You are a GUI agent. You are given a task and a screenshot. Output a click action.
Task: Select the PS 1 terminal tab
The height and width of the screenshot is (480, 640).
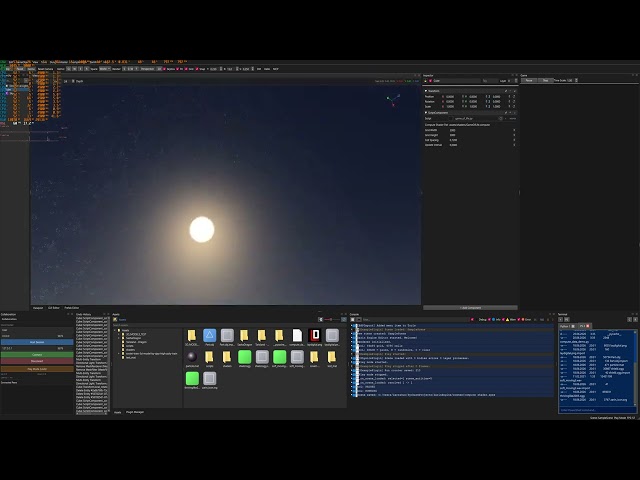click(x=582, y=326)
